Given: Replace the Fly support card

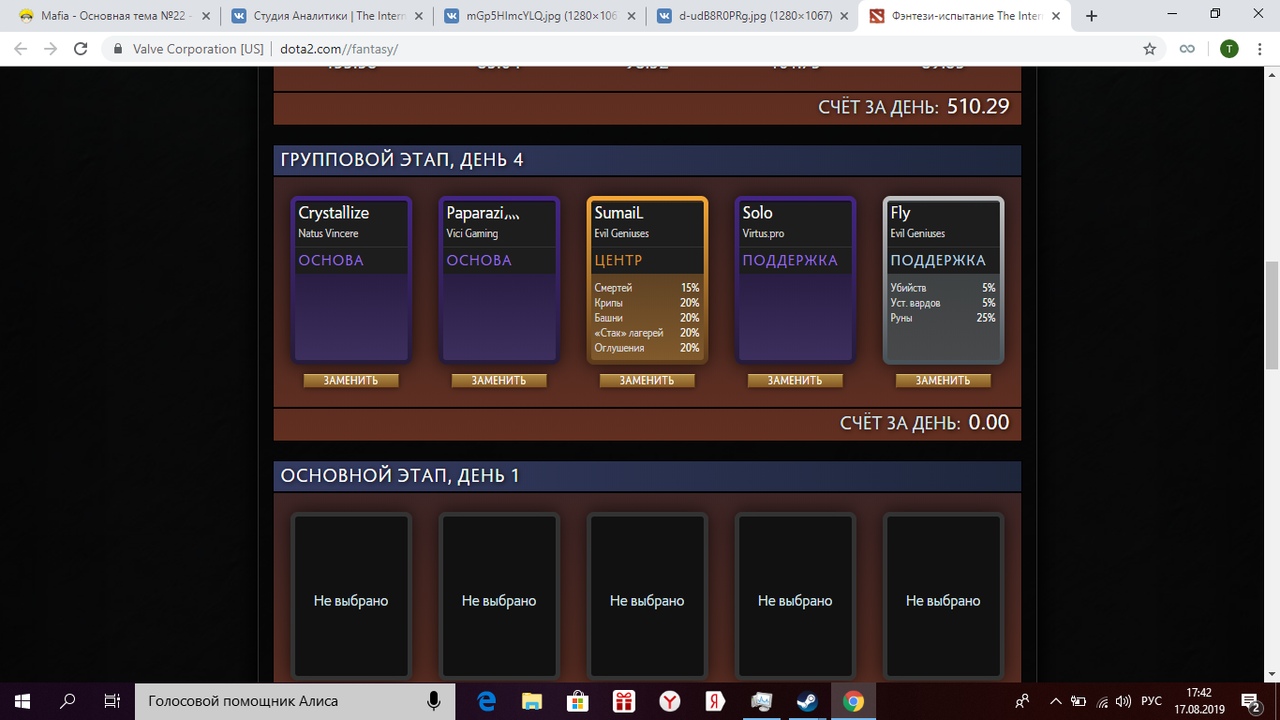Looking at the screenshot, I should (x=943, y=380).
